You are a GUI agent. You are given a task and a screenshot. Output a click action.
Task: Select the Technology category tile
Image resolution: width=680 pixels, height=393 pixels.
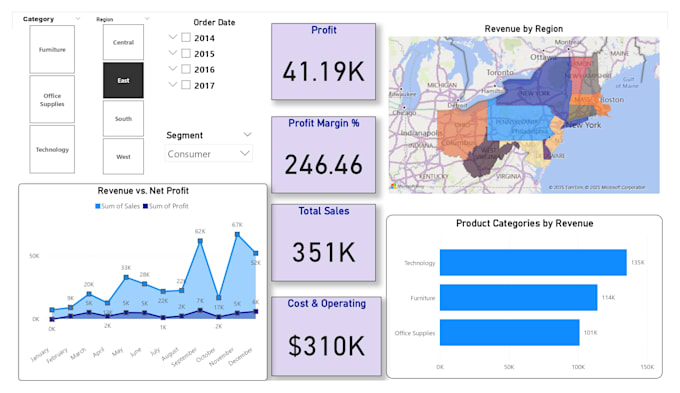(52, 149)
